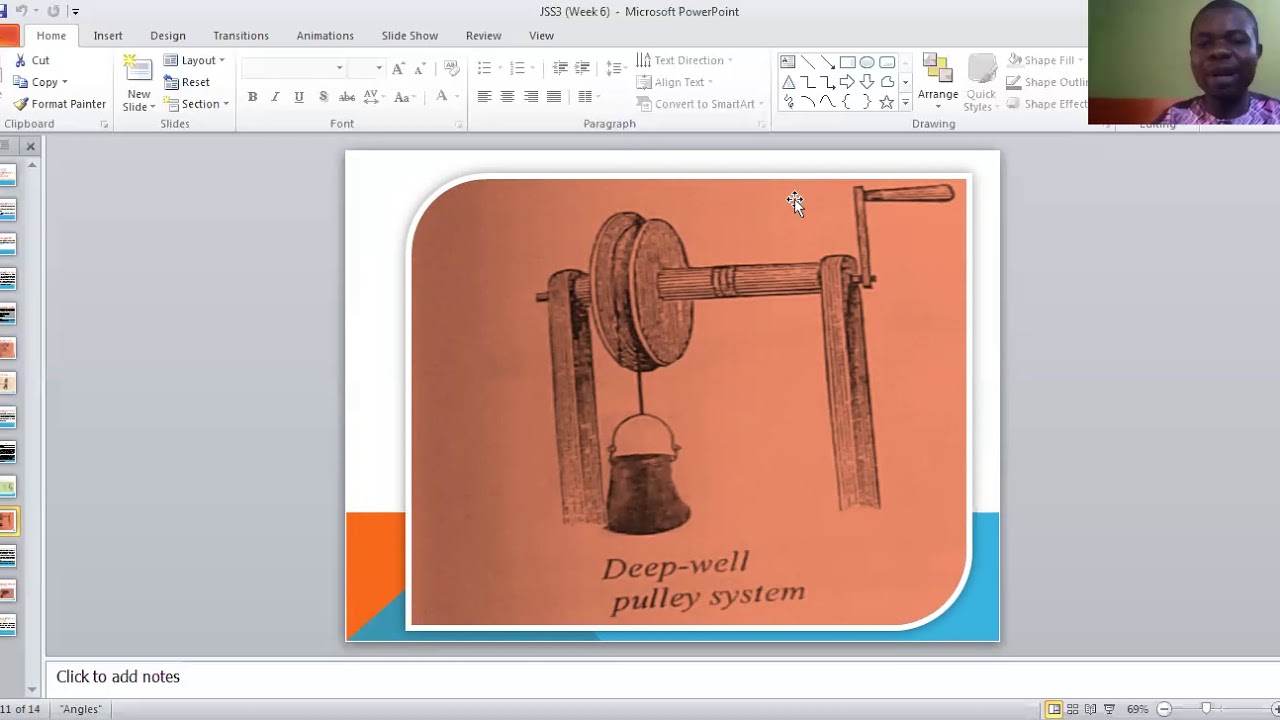
Task: Click the zoom out minus button
Action: 1164,709
